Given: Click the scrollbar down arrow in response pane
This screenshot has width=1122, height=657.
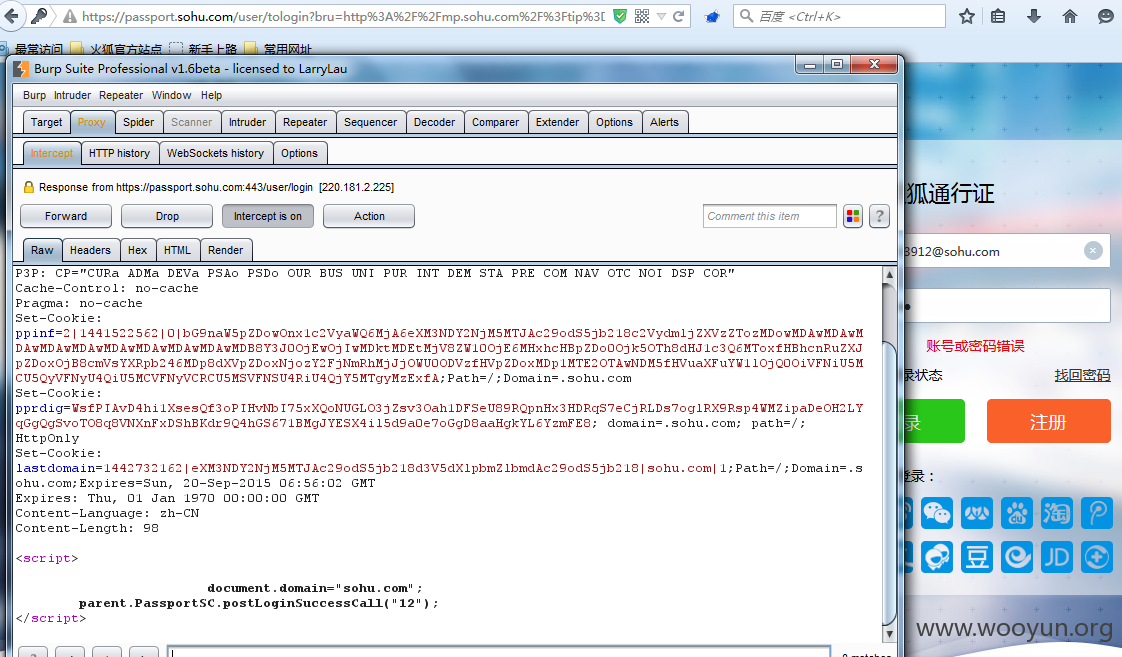Looking at the screenshot, I should (889, 633).
